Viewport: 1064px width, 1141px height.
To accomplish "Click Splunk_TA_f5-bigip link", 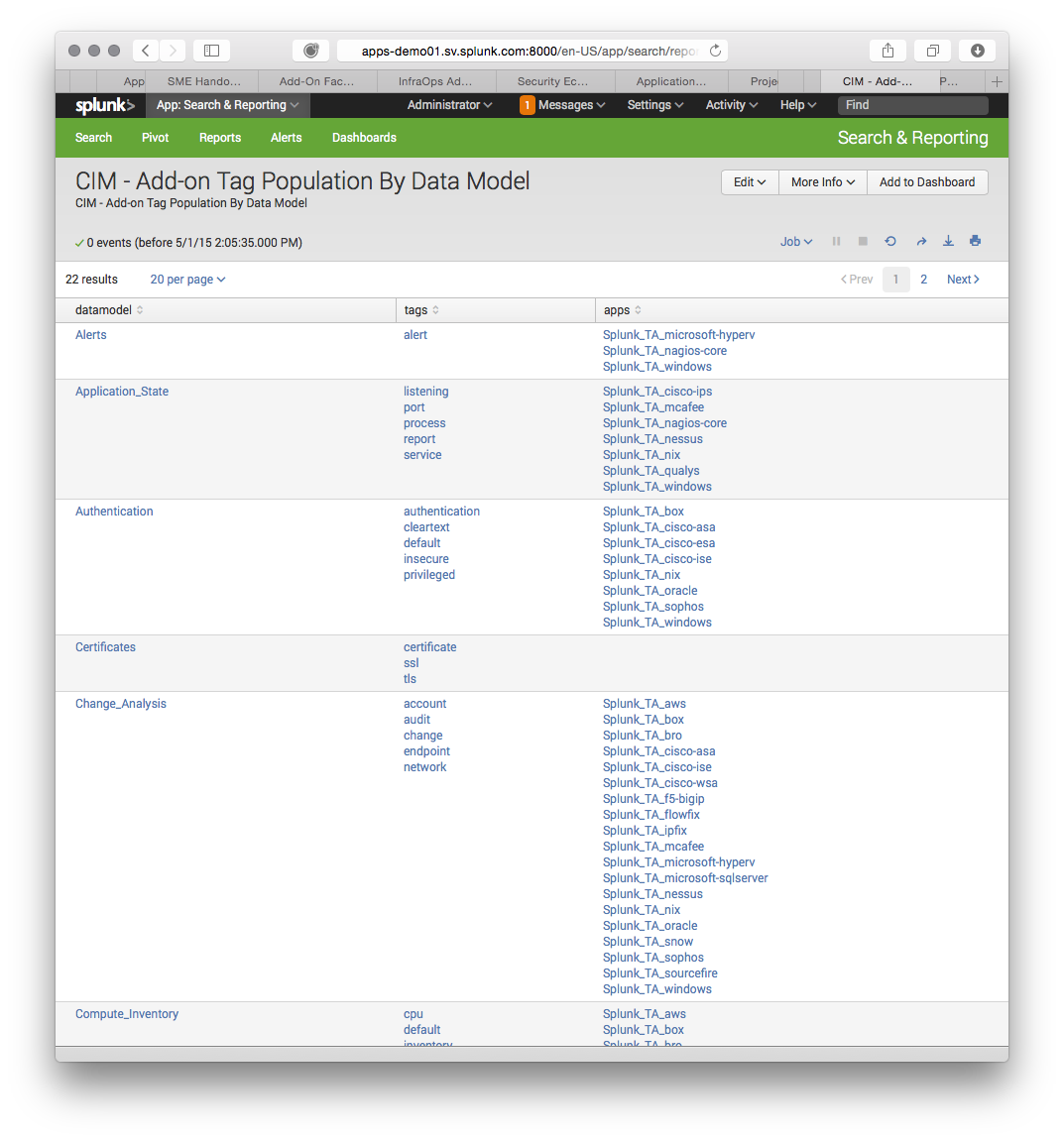I will (653, 799).
